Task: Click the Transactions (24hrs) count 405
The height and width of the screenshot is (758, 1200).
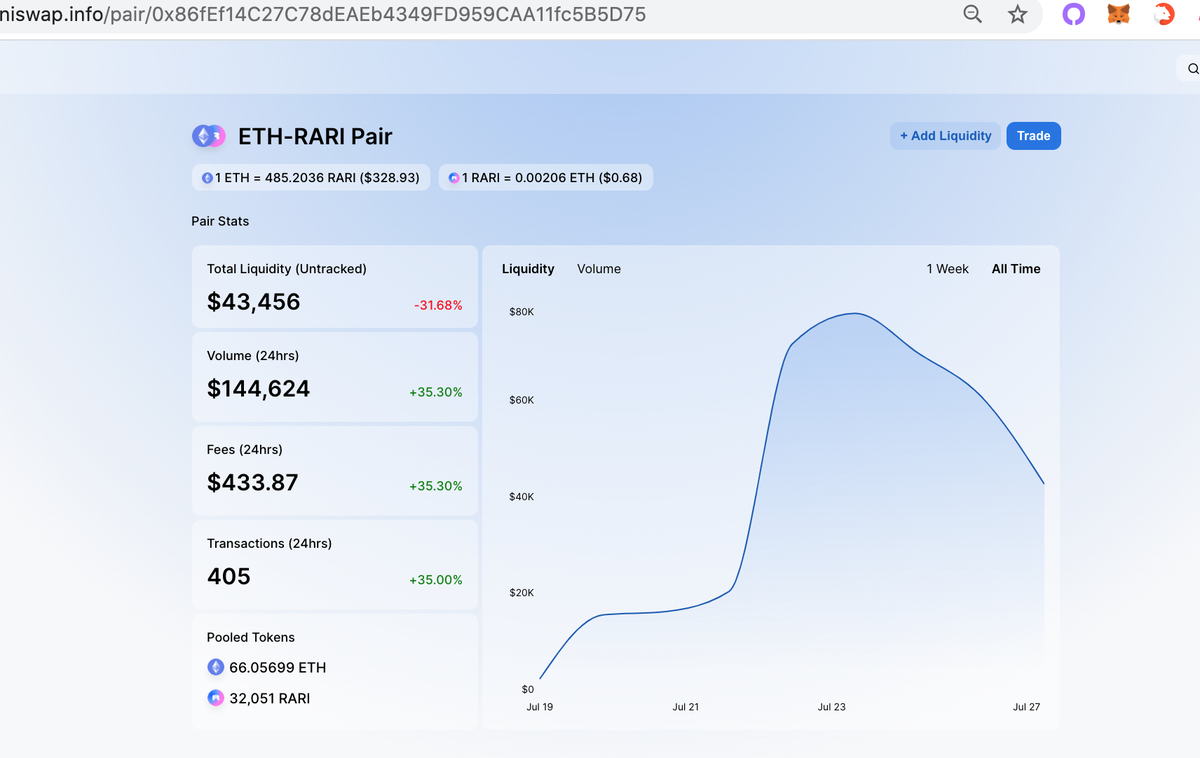Action: (x=229, y=576)
